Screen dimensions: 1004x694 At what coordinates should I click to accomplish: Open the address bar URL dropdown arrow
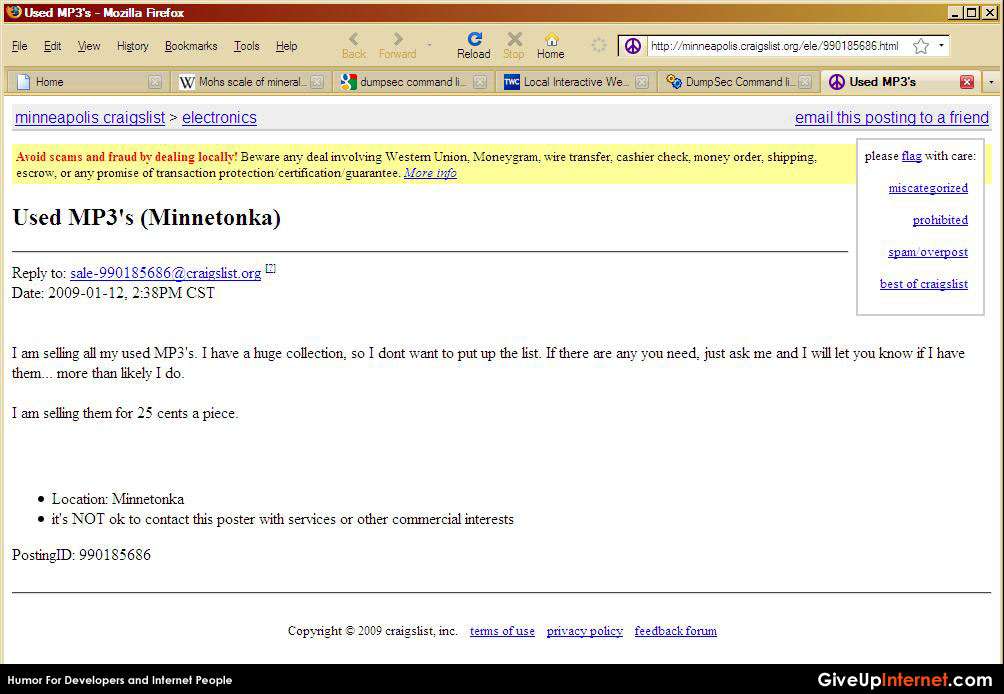(941, 45)
